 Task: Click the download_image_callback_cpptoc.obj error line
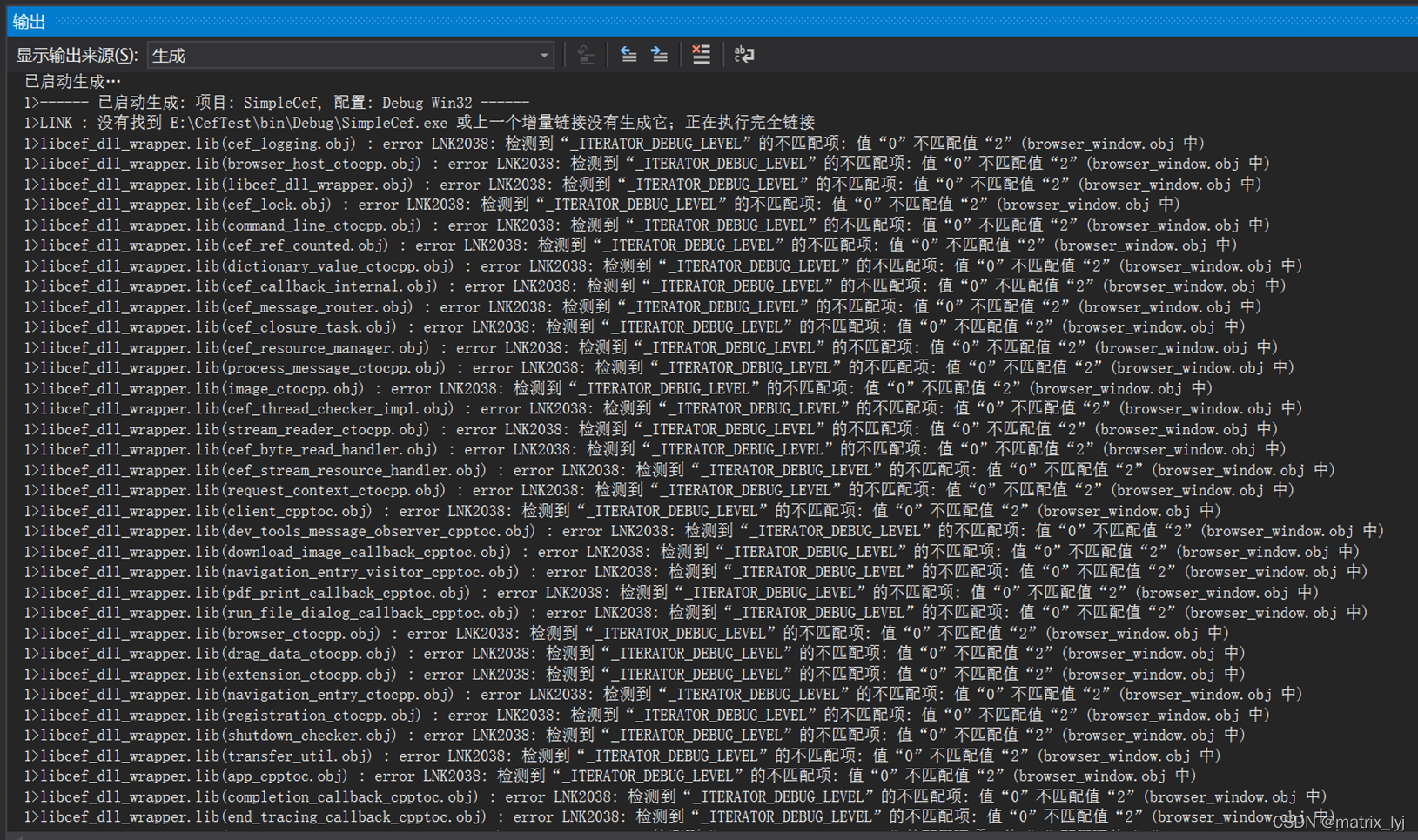[692, 553]
